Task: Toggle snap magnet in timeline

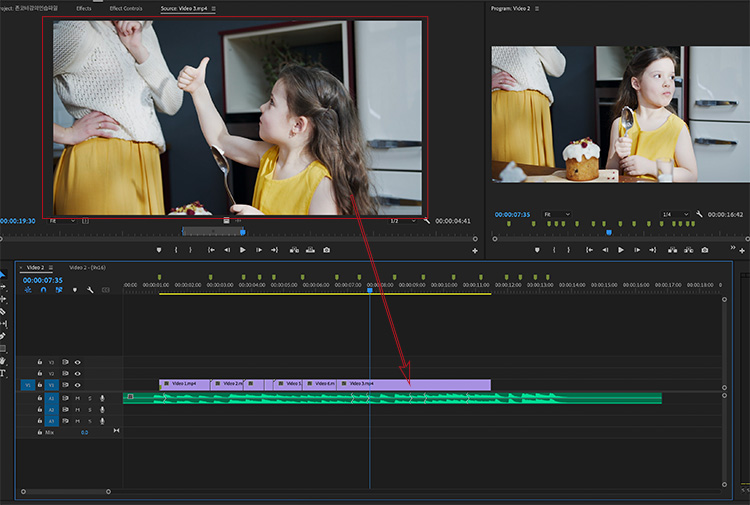Action: point(44,290)
